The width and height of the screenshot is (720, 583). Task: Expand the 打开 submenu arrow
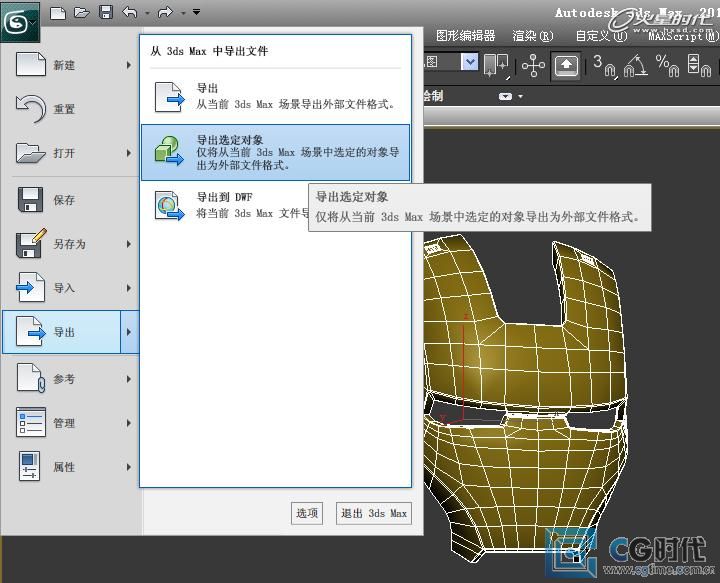(129, 153)
